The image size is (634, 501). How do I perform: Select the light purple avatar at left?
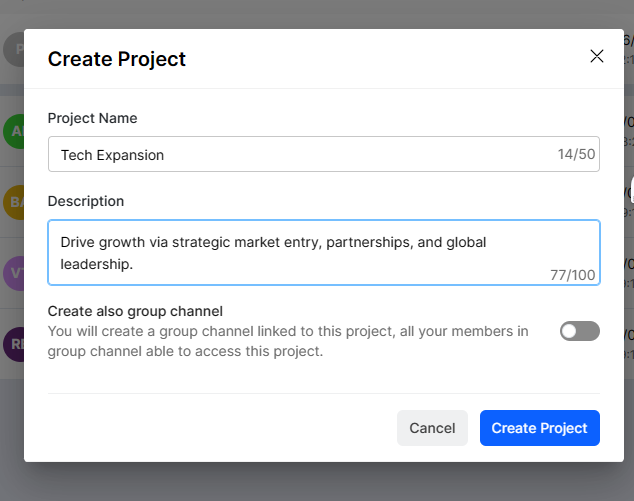pos(13,273)
